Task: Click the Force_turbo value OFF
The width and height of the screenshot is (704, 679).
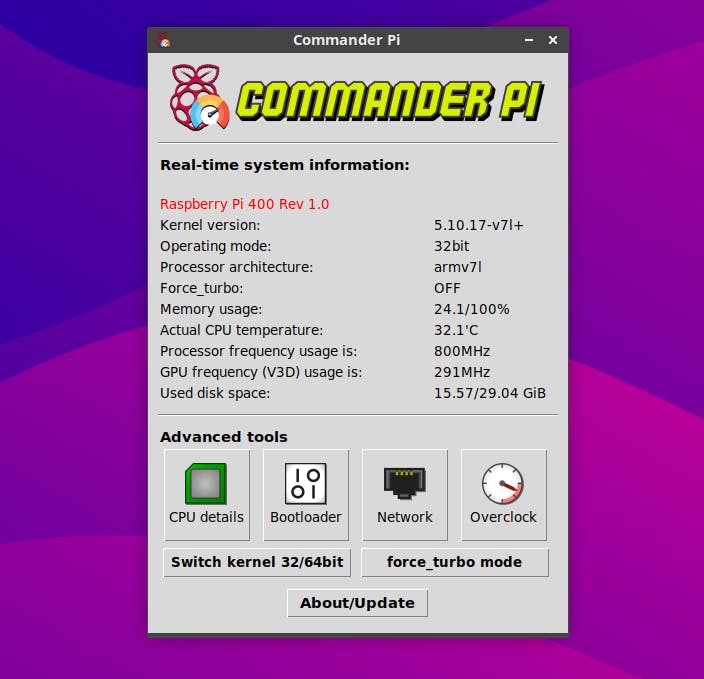Action: [x=447, y=288]
